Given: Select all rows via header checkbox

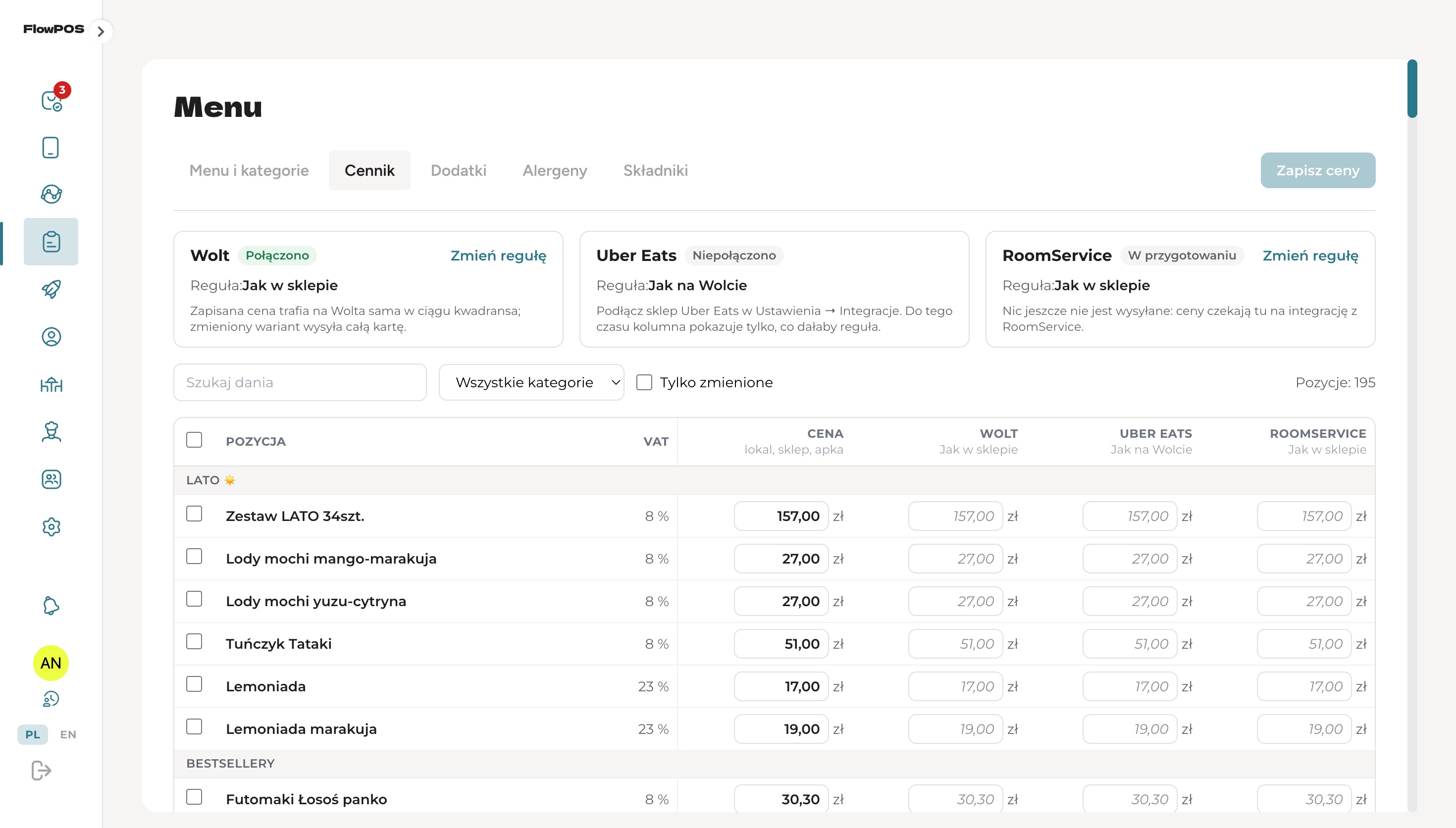Looking at the screenshot, I should click(x=194, y=440).
